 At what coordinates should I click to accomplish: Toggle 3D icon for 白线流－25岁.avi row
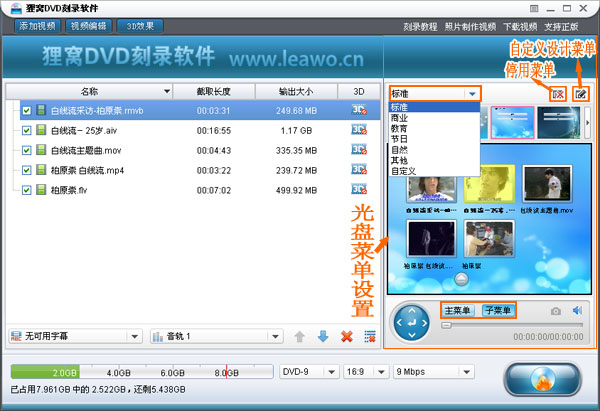(x=359, y=130)
